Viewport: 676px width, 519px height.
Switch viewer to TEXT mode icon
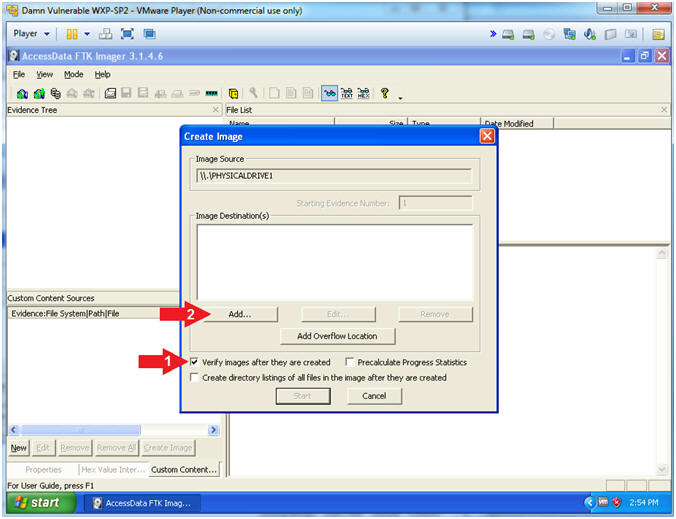(347, 93)
